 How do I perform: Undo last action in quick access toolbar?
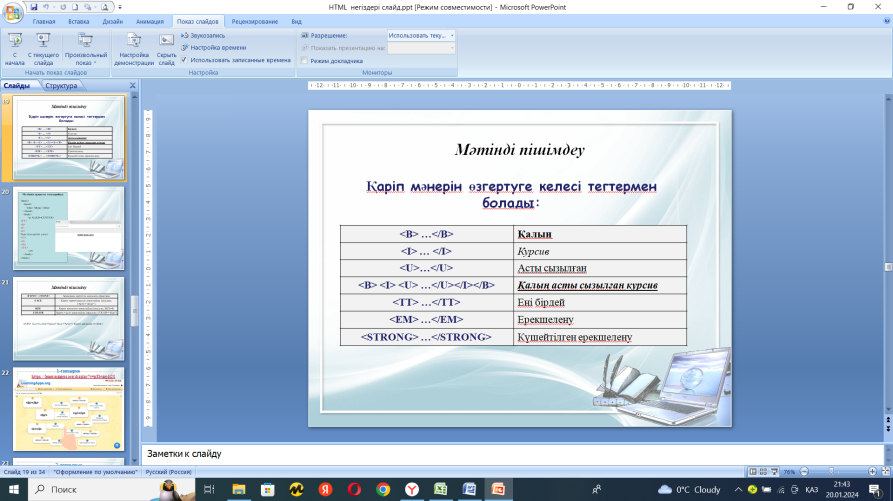[x=47, y=7]
